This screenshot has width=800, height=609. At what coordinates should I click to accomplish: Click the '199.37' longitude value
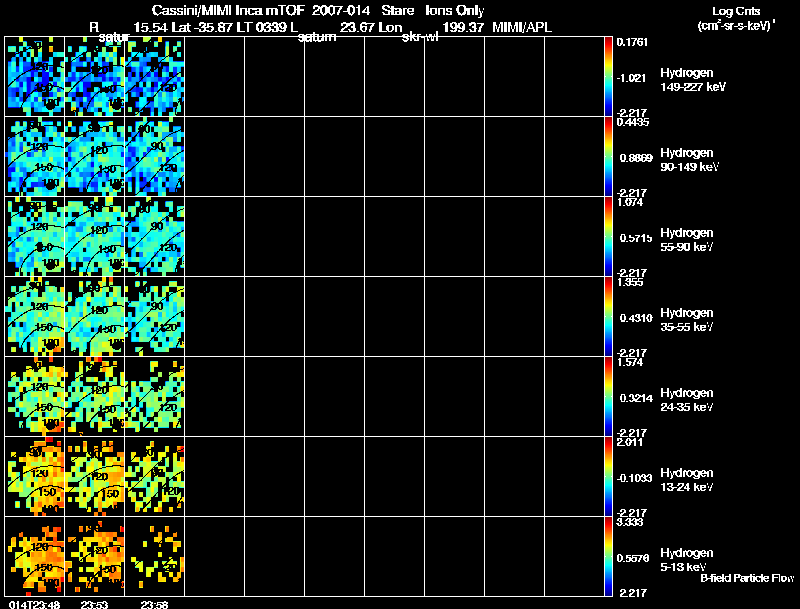click(x=462, y=28)
